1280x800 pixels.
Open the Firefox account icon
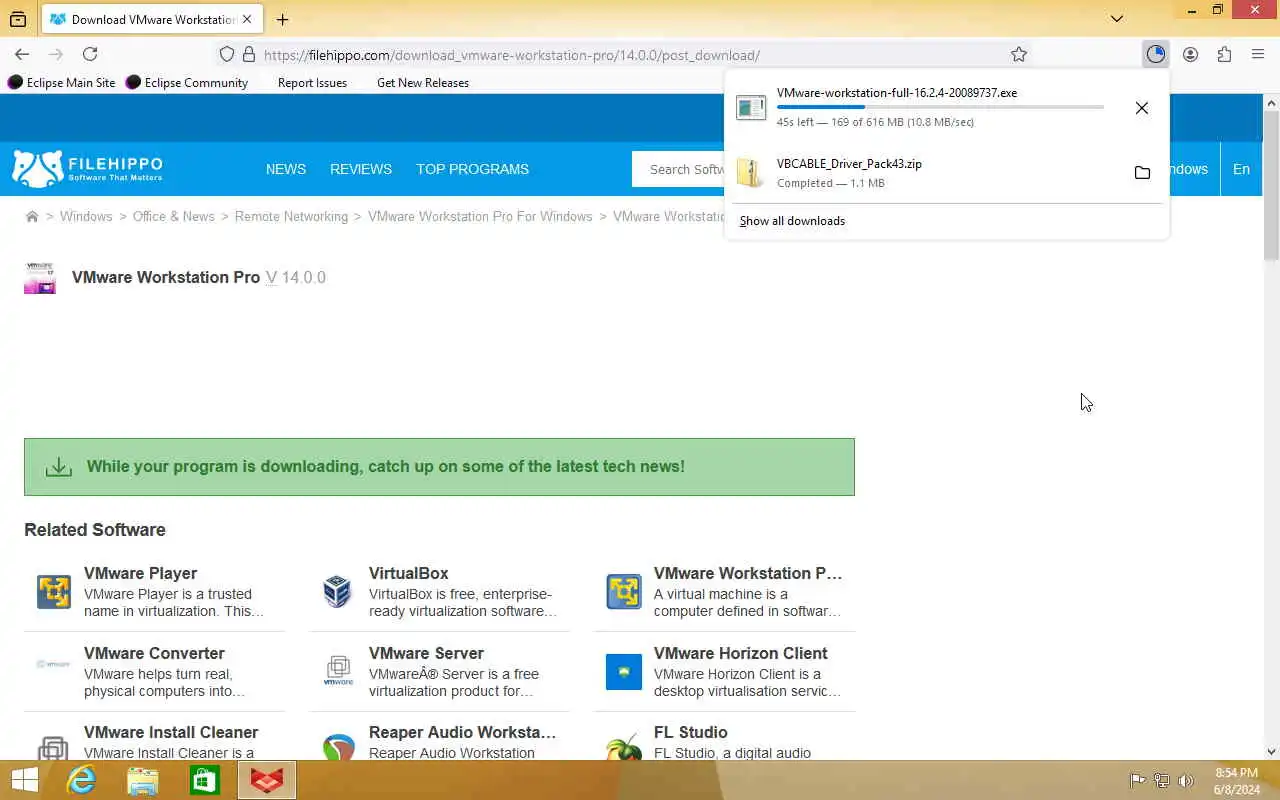click(1190, 54)
